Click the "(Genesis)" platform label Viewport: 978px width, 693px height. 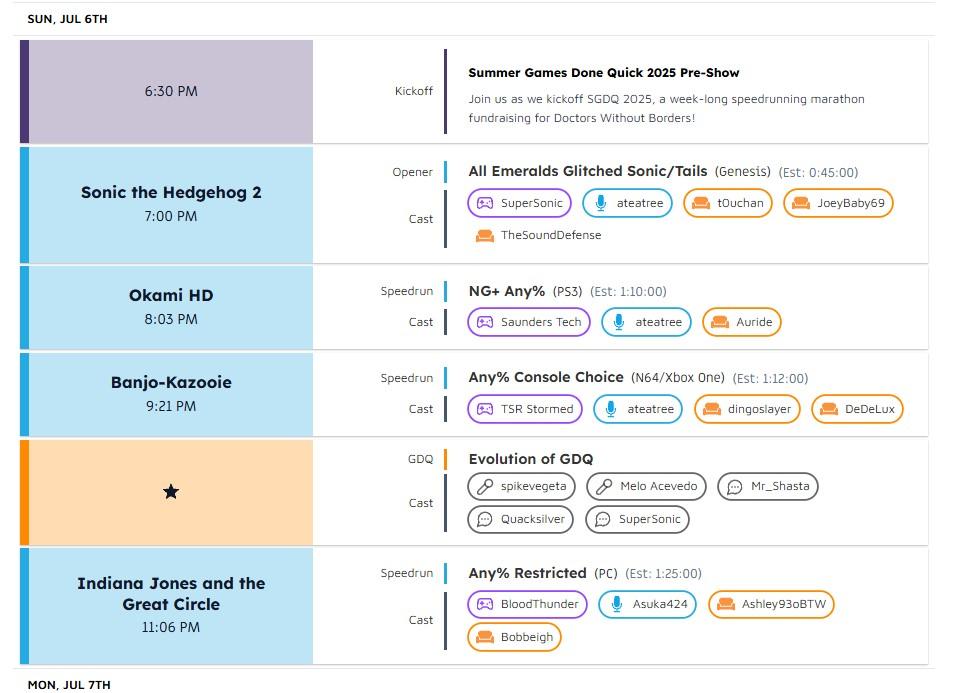743,172
